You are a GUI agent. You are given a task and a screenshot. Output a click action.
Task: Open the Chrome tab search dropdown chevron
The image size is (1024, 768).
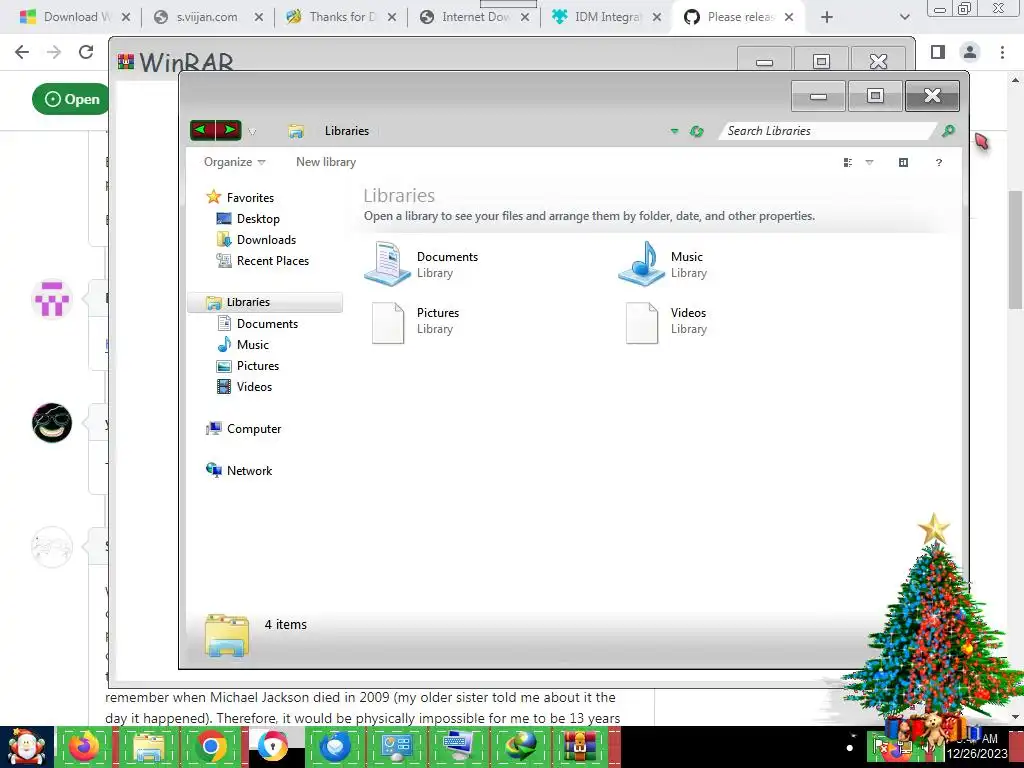pyautogui.click(x=904, y=17)
